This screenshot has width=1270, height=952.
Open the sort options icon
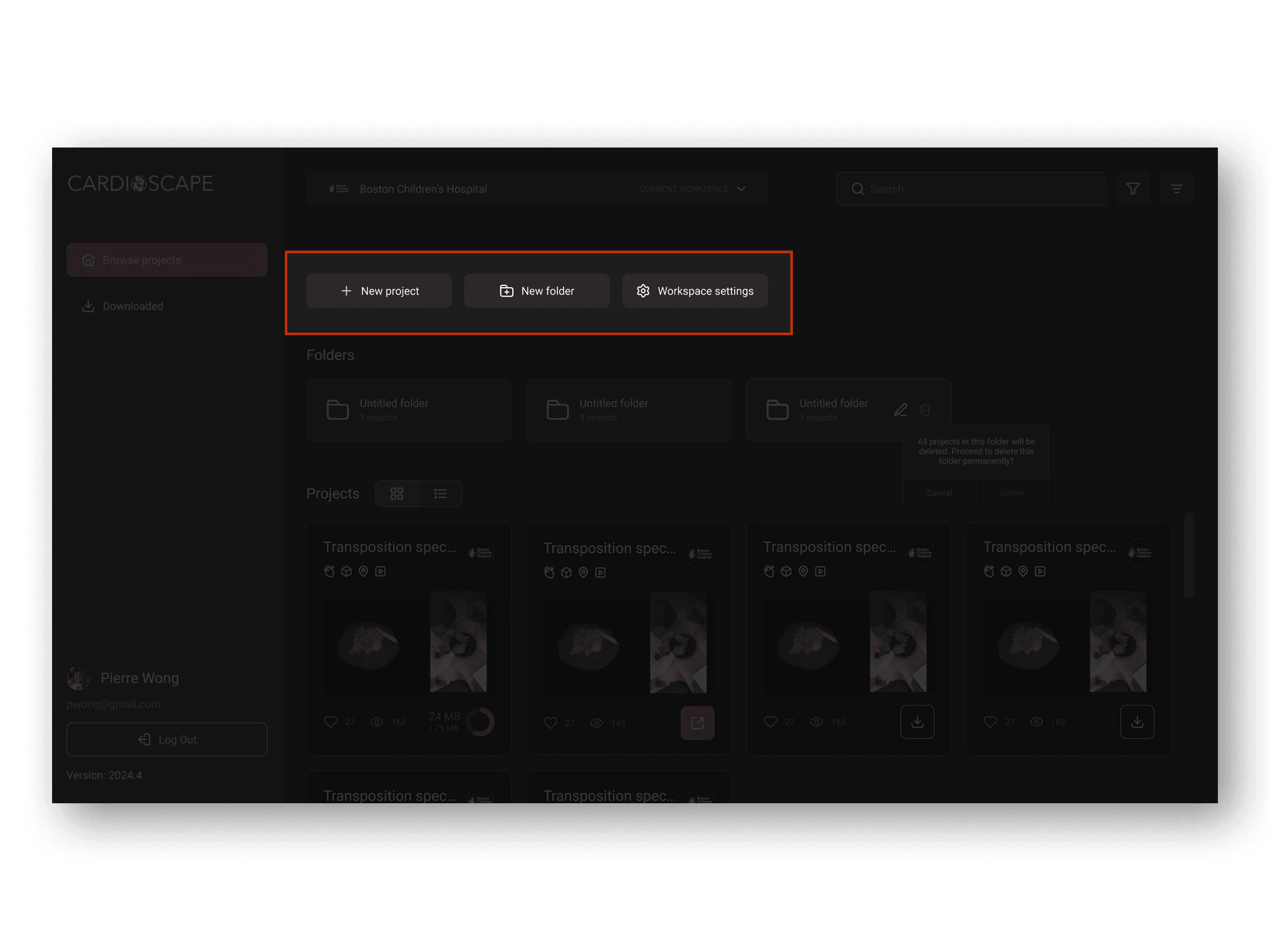click(1177, 189)
